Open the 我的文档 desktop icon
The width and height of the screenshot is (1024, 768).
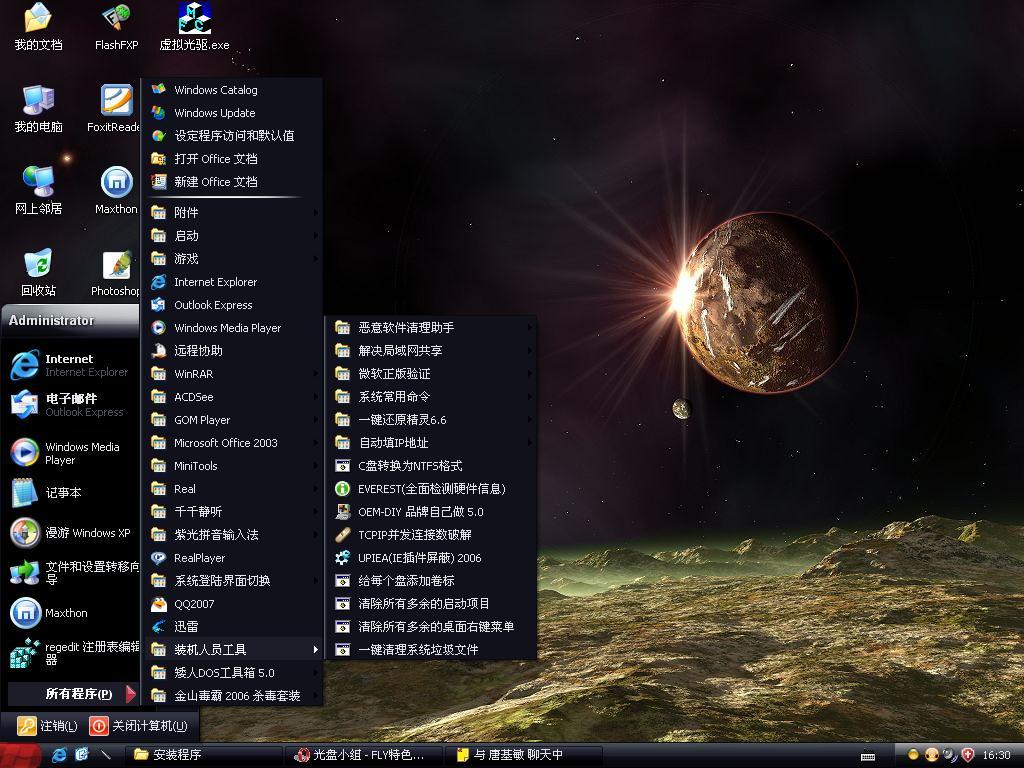38,26
